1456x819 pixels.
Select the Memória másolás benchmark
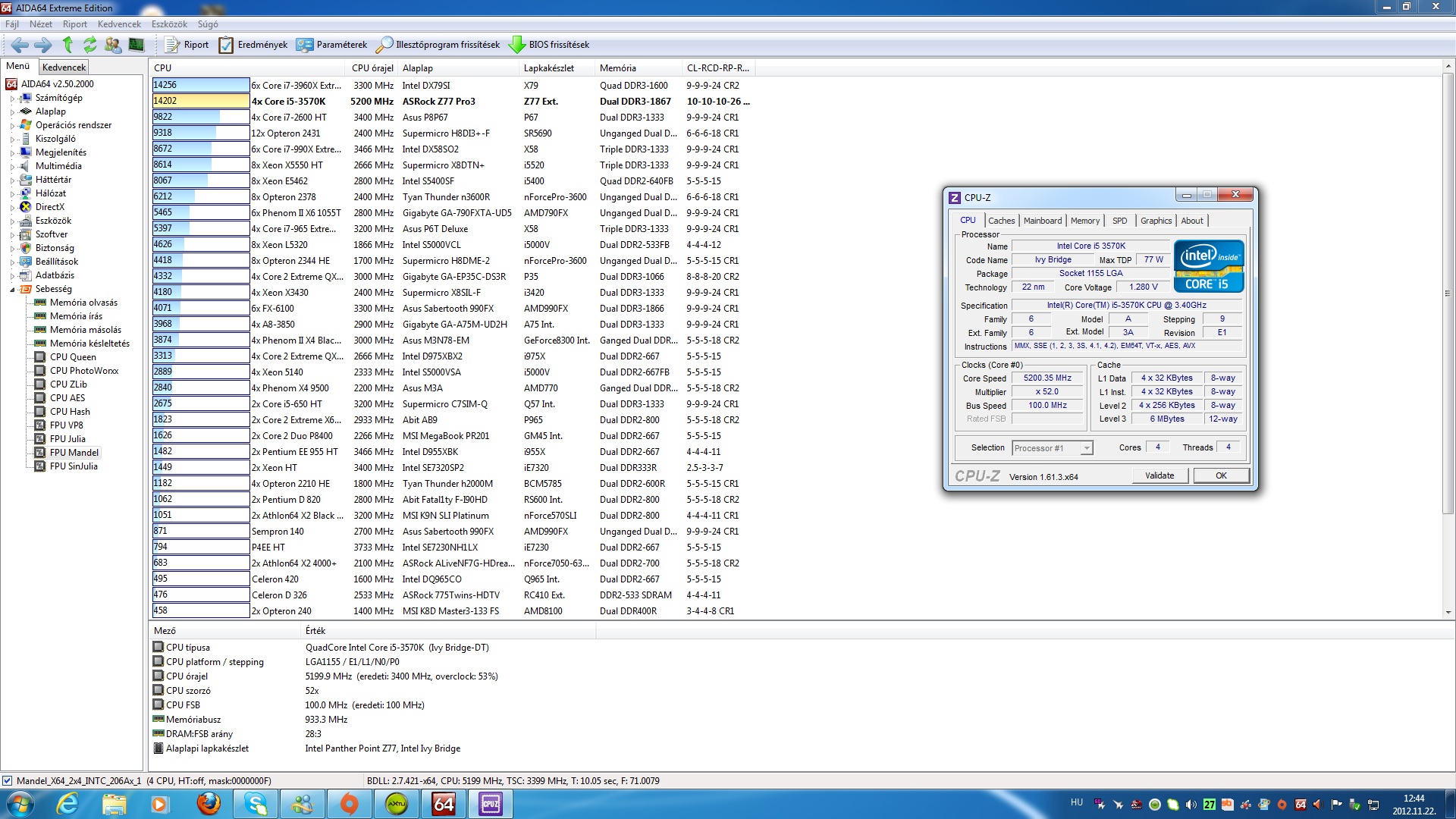coord(86,330)
